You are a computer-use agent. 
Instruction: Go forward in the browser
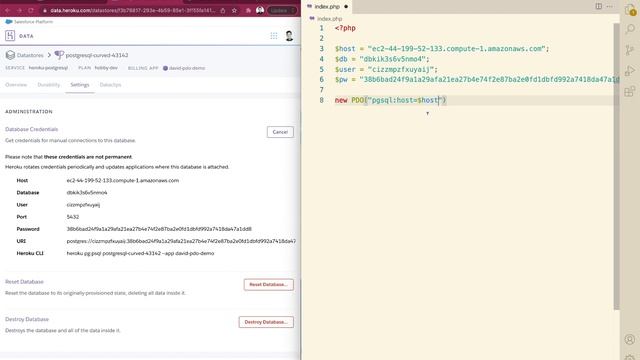[19, 10]
